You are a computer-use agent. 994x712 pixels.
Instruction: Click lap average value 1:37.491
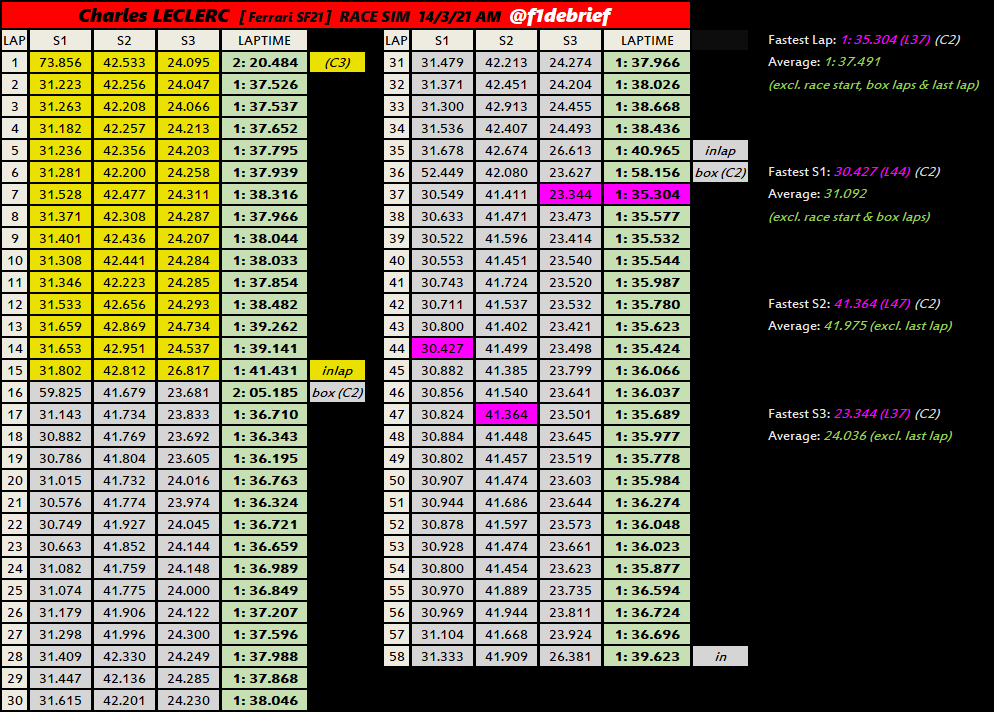click(852, 61)
